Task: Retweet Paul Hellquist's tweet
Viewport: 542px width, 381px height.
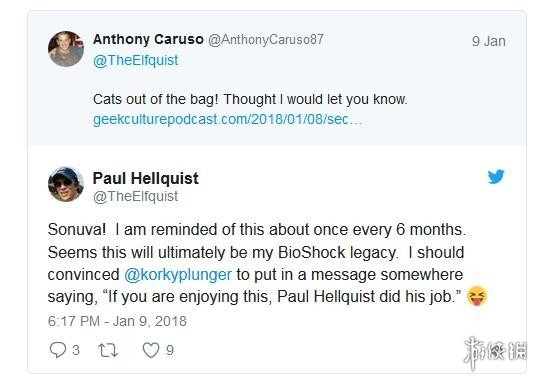Action: pos(108,350)
